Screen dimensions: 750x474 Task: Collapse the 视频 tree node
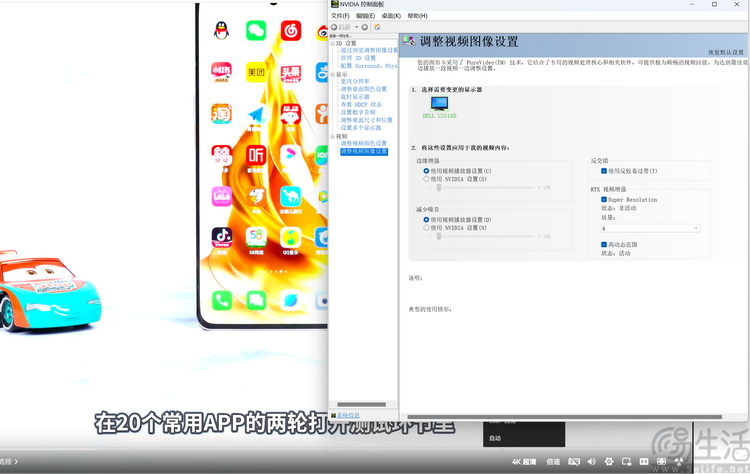click(333, 136)
